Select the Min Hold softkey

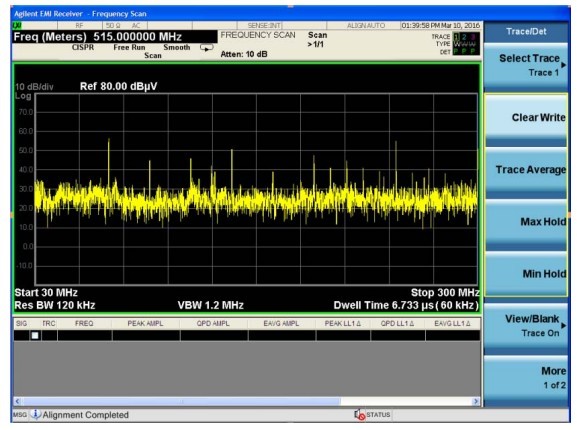pyautogui.click(x=526, y=276)
